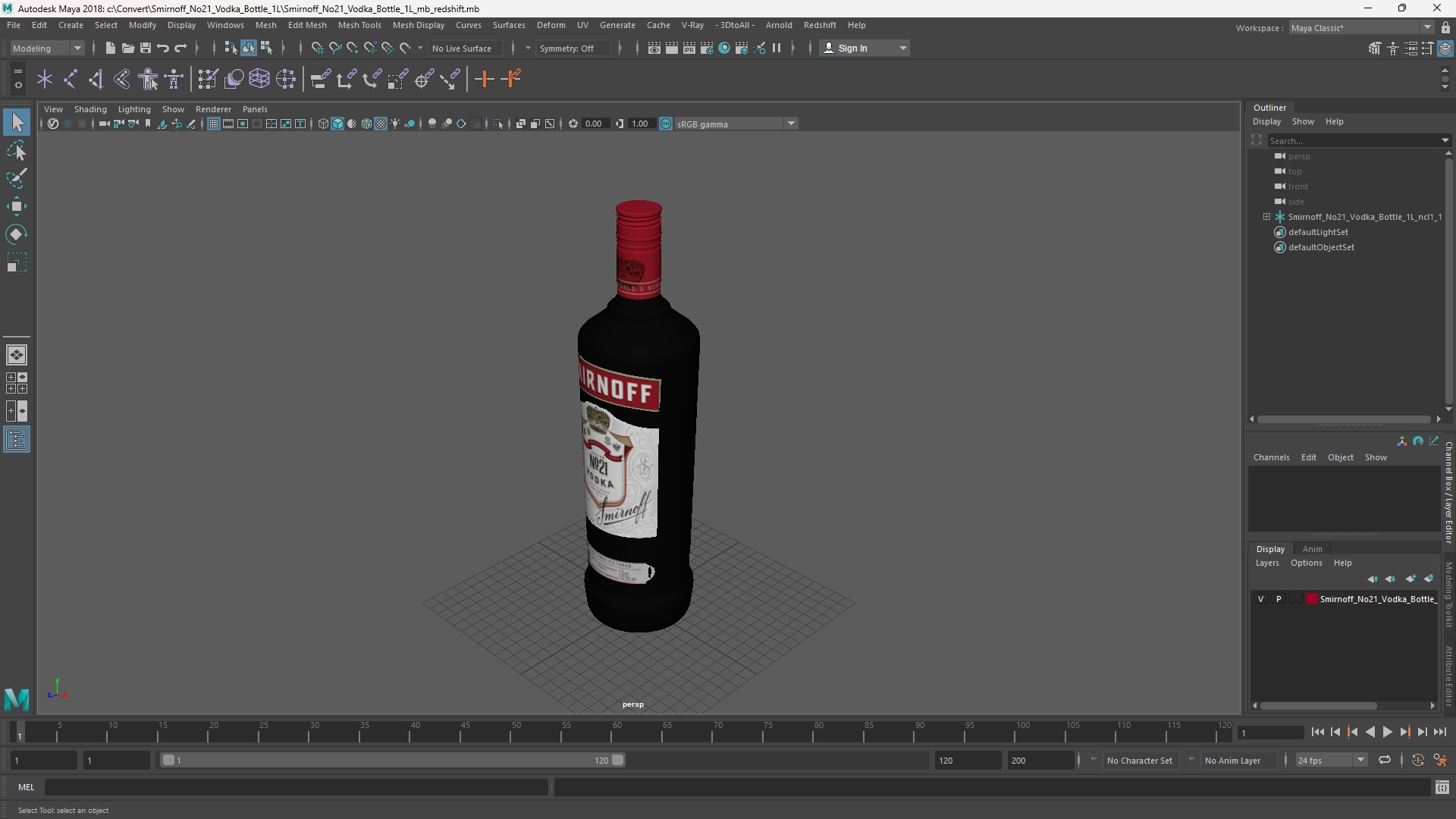Switch to the Anim layer tab
The image size is (1456, 819).
click(1312, 549)
